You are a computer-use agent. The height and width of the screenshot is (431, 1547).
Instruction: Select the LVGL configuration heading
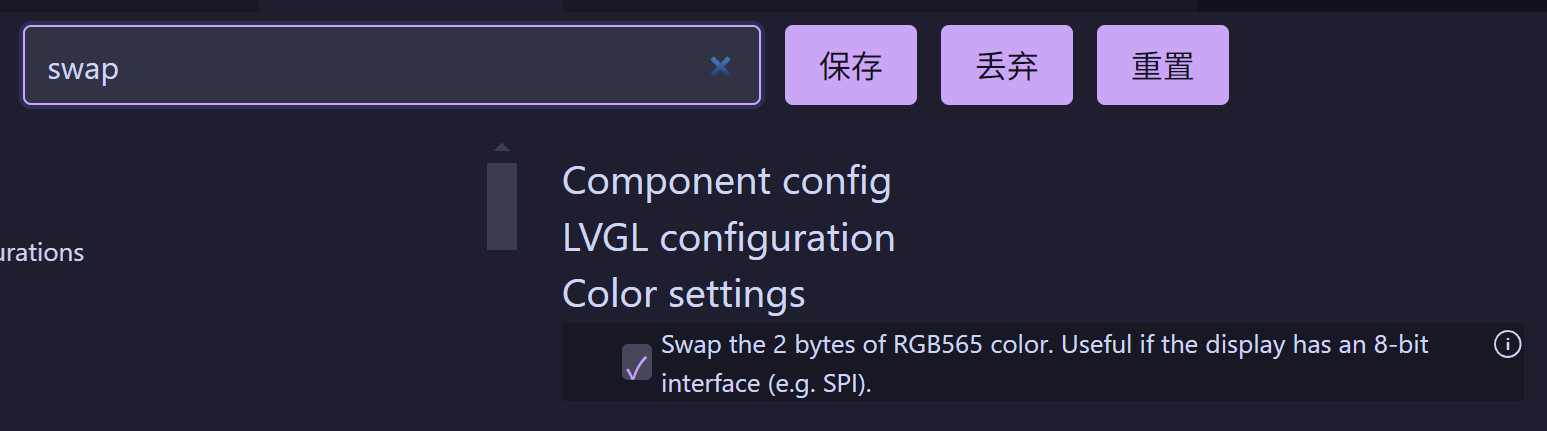coord(728,238)
